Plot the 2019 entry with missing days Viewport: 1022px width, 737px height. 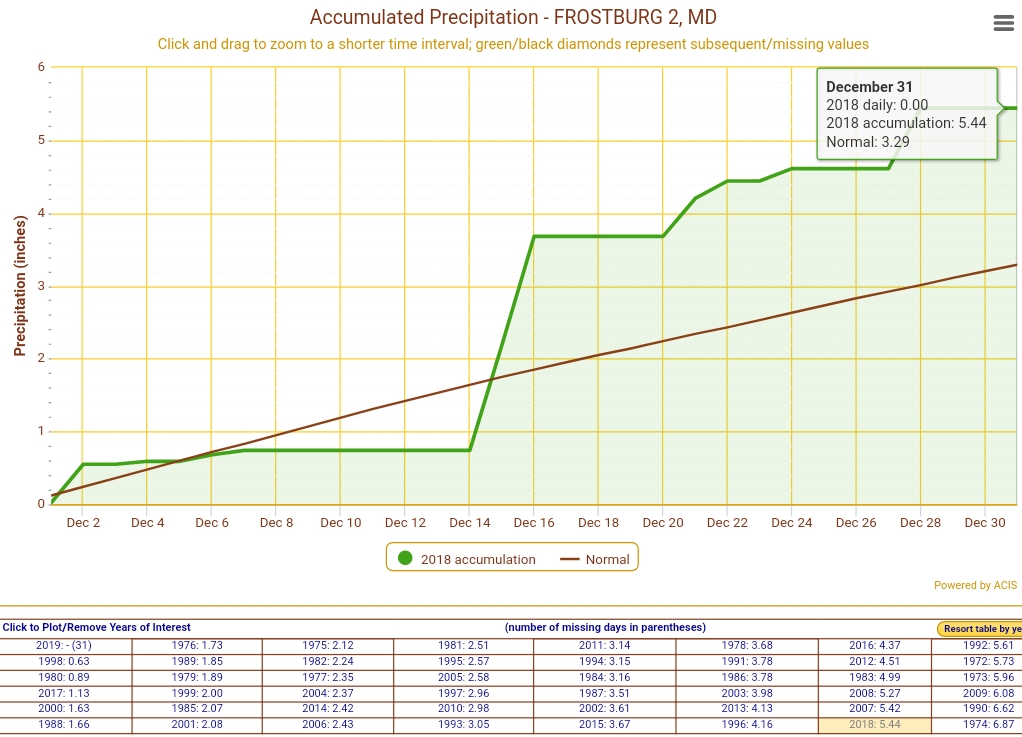click(x=65, y=645)
